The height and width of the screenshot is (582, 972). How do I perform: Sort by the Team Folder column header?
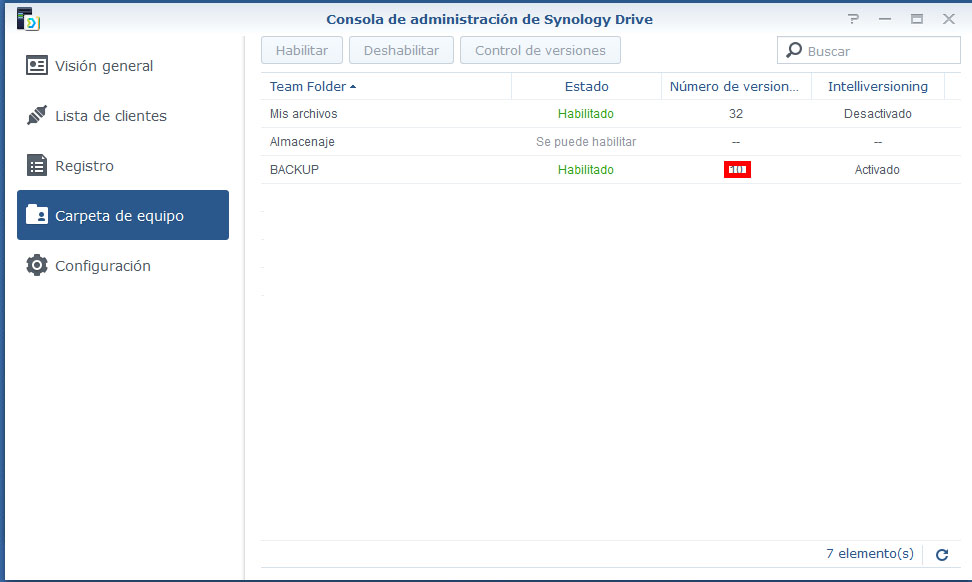coord(386,86)
